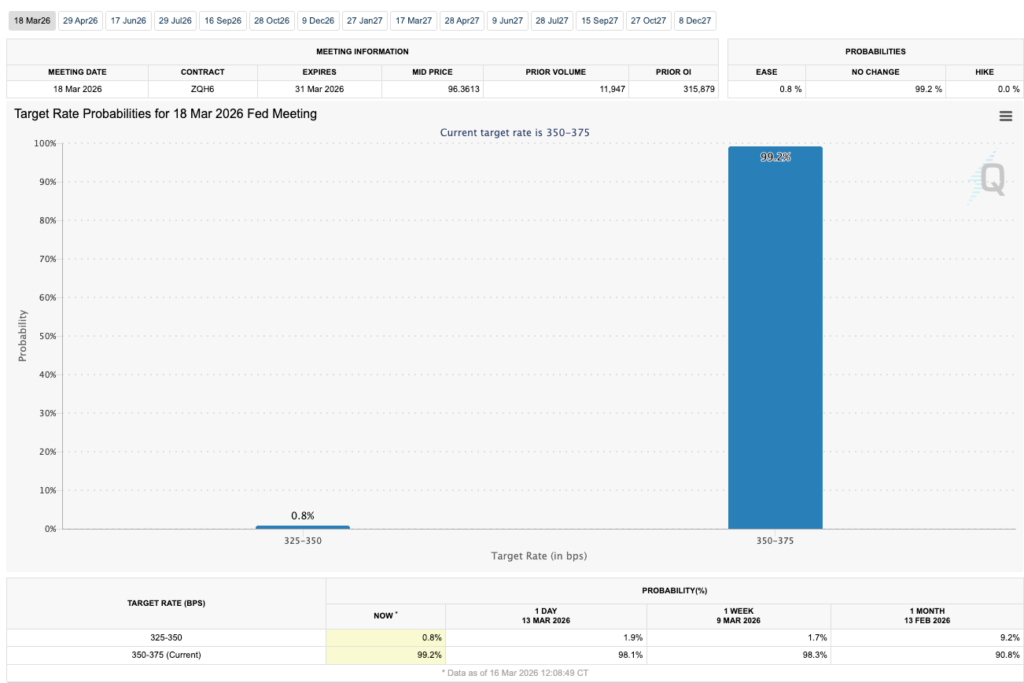Click the QuikStrike Q logo watermark
1024x683 pixels.
tap(990, 178)
